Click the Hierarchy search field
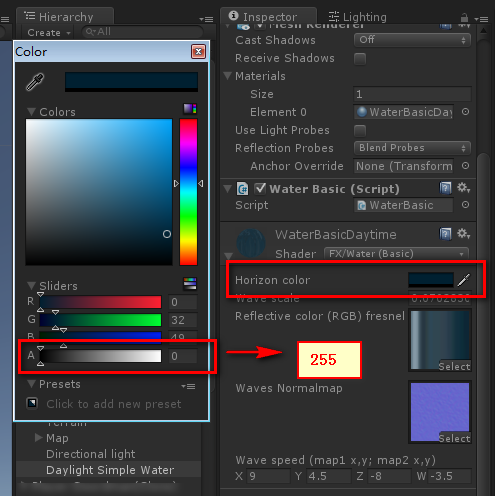The width and height of the screenshot is (495, 496). click(142, 32)
